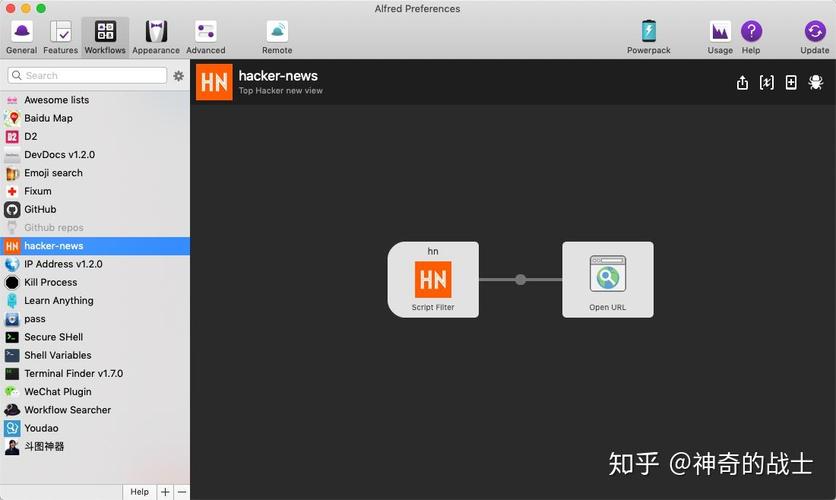Screen dimensions: 836x500
Task: Open the General preferences tab
Action: (x=21, y=37)
